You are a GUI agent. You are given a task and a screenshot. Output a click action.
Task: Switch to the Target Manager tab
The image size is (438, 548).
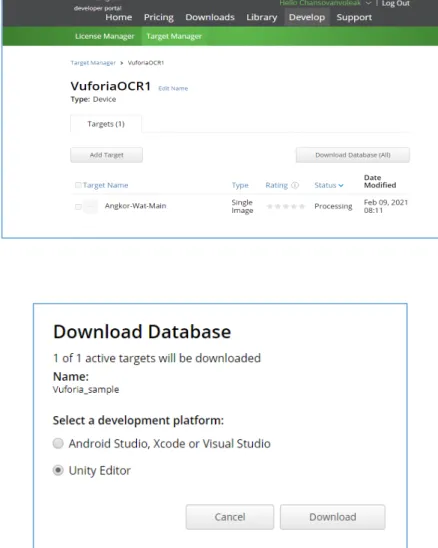click(x=174, y=36)
